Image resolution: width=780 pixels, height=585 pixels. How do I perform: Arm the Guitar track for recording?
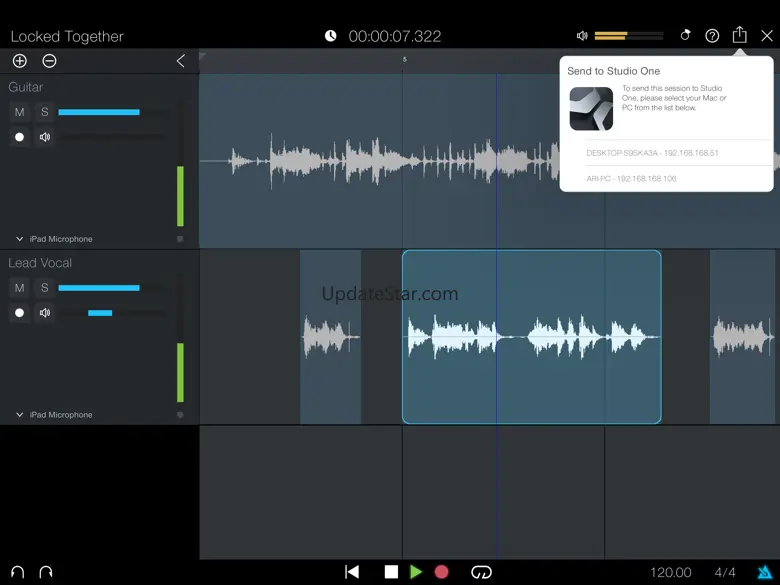(19, 137)
